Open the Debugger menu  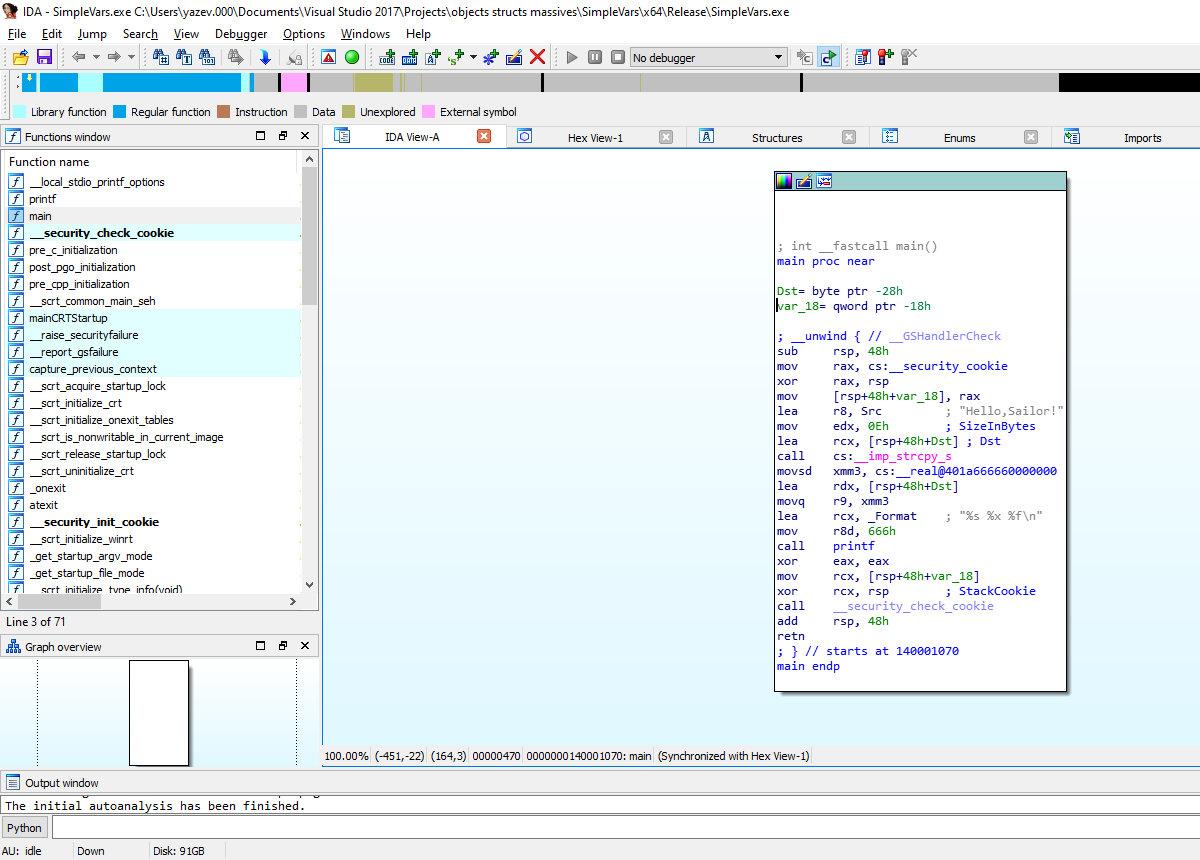point(241,33)
